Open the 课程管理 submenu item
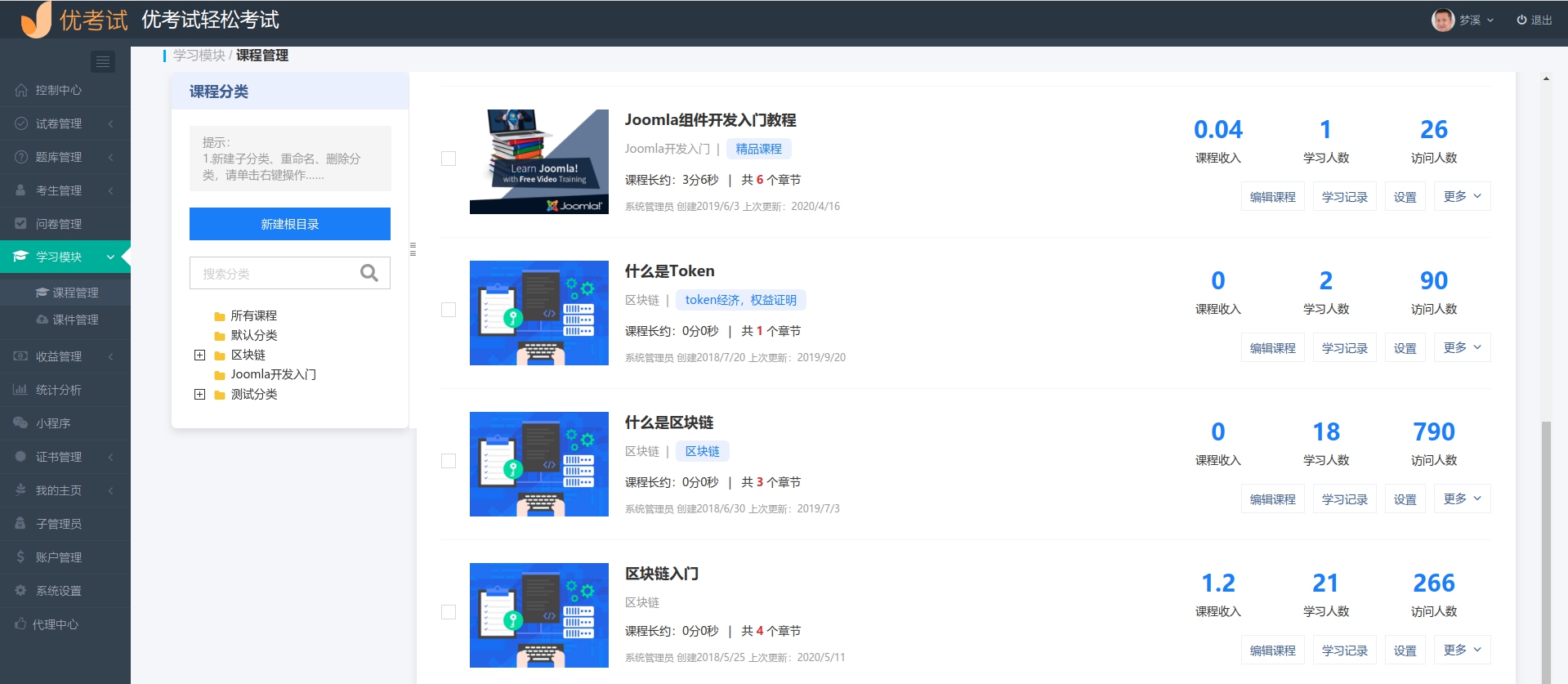The height and width of the screenshot is (684, 1568). pos(65,293)
